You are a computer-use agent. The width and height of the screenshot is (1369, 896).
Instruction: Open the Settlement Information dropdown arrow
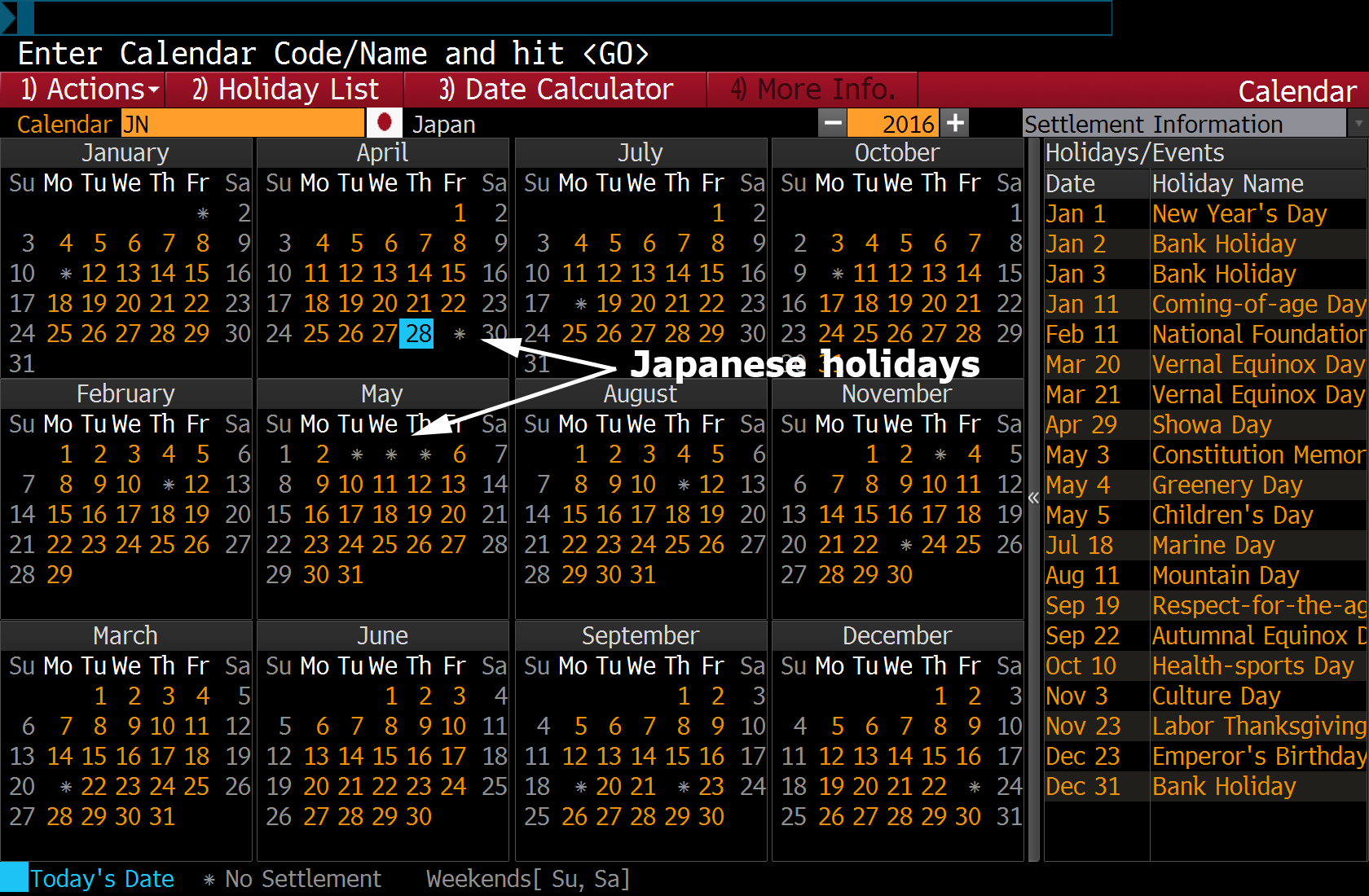(x=1358, y=124)
